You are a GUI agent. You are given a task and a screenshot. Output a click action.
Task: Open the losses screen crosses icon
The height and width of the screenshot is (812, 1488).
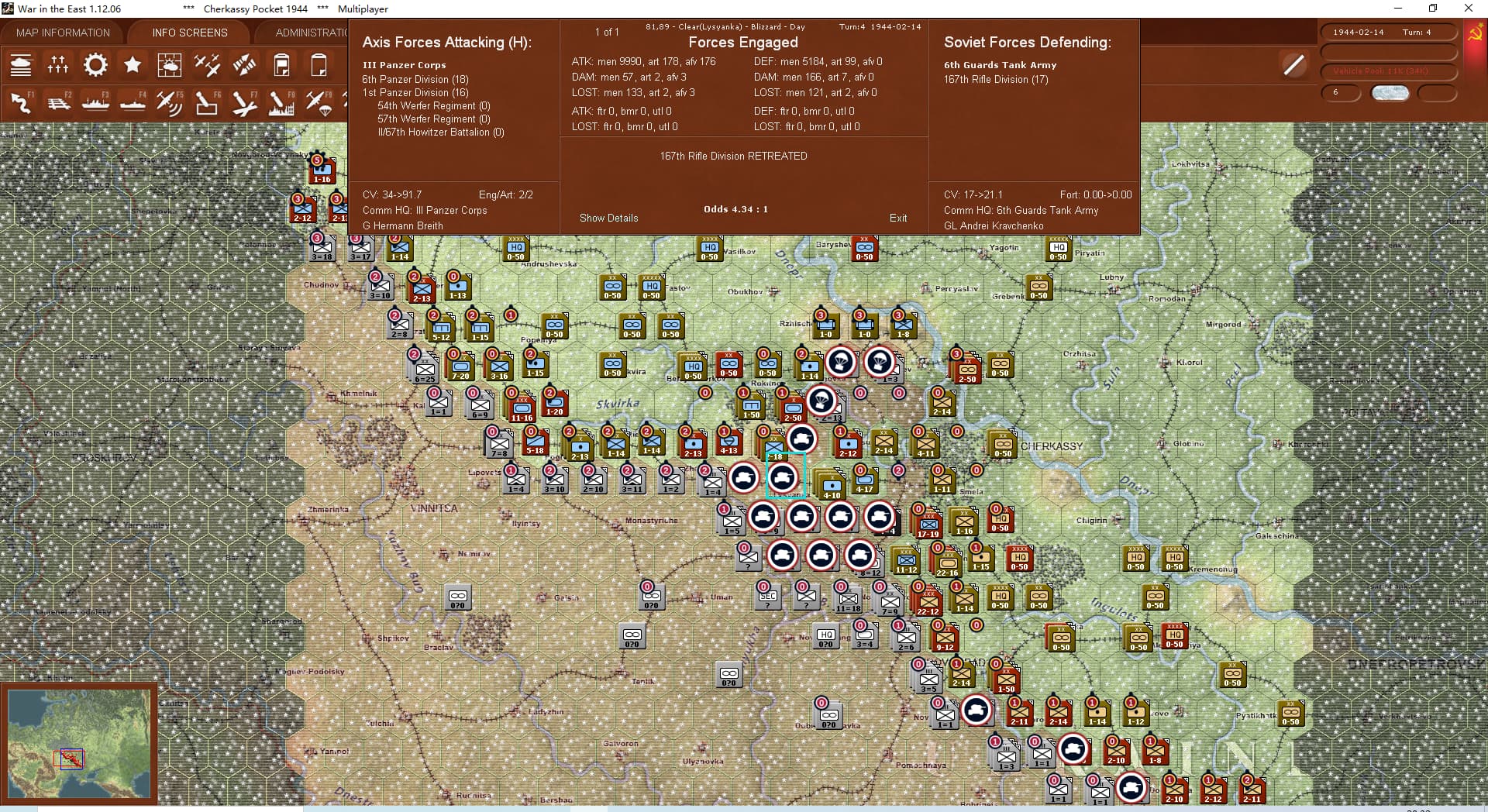click(58, 65)
